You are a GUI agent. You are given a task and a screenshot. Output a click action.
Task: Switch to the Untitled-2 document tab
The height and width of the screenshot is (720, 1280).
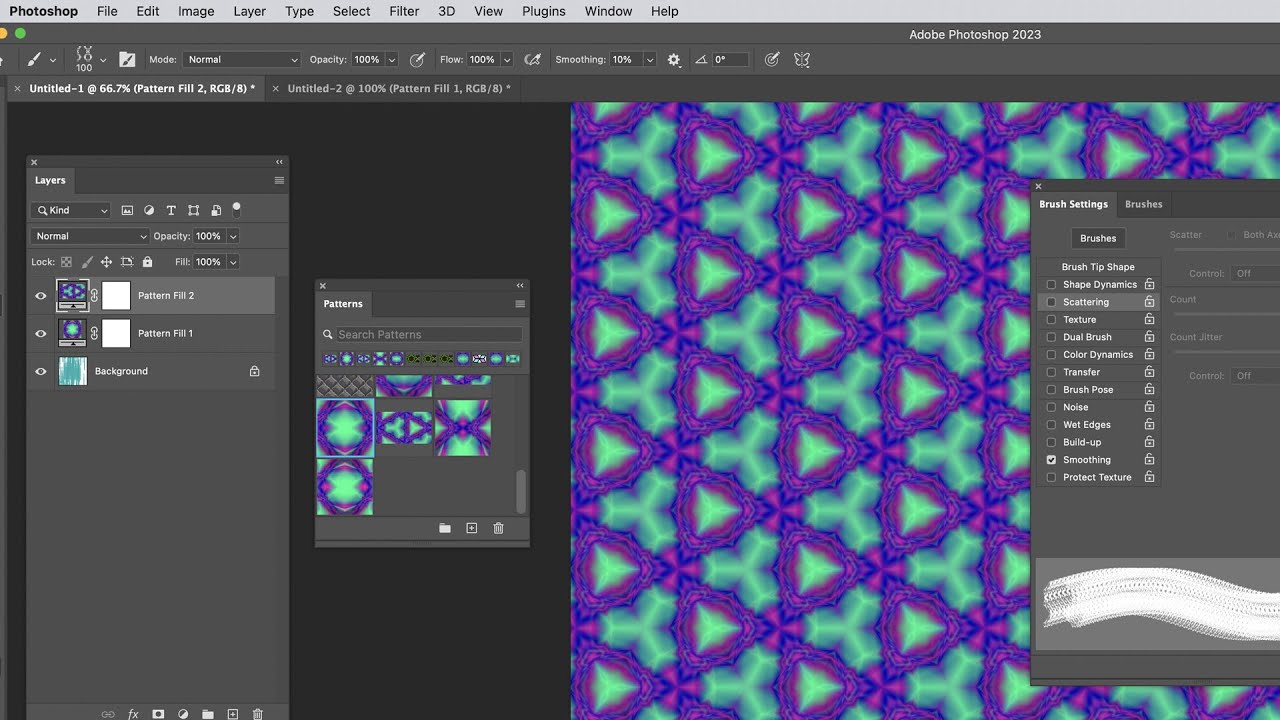pos(399,89)
